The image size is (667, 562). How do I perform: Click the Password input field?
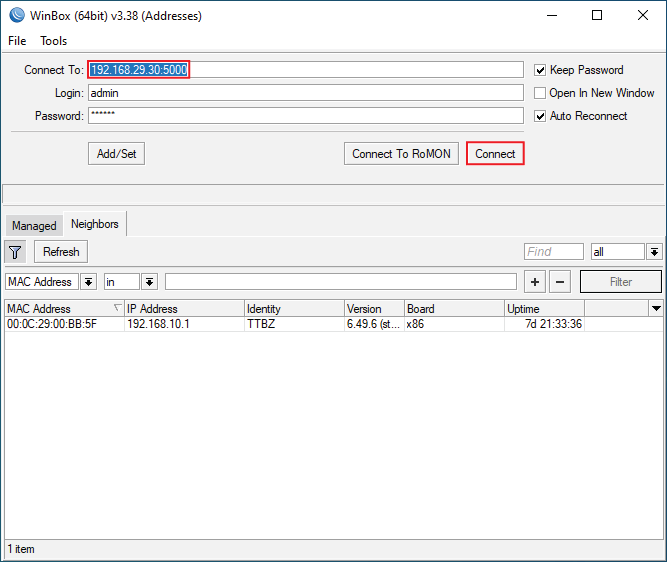306,116
